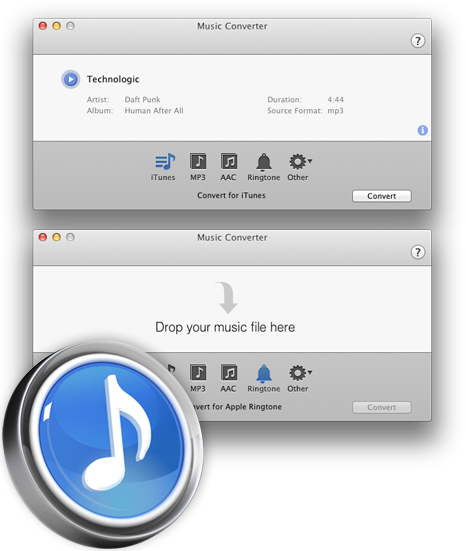This screenshot has height=551, width=466.
Task: Click album name Human After All
Action: (x=154, y=111)
